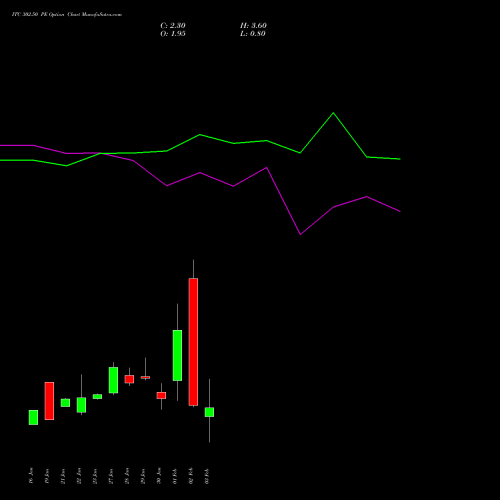This screenshot has width=500, height=500.
Task: Click the "19 Jan" date axis label
Action: [47, 476]
